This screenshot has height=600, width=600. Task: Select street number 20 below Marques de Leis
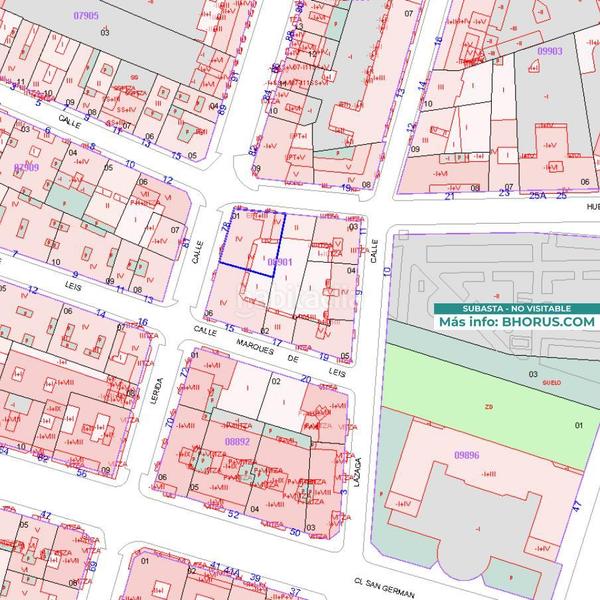pyautogui.click(x=304, y=377)
